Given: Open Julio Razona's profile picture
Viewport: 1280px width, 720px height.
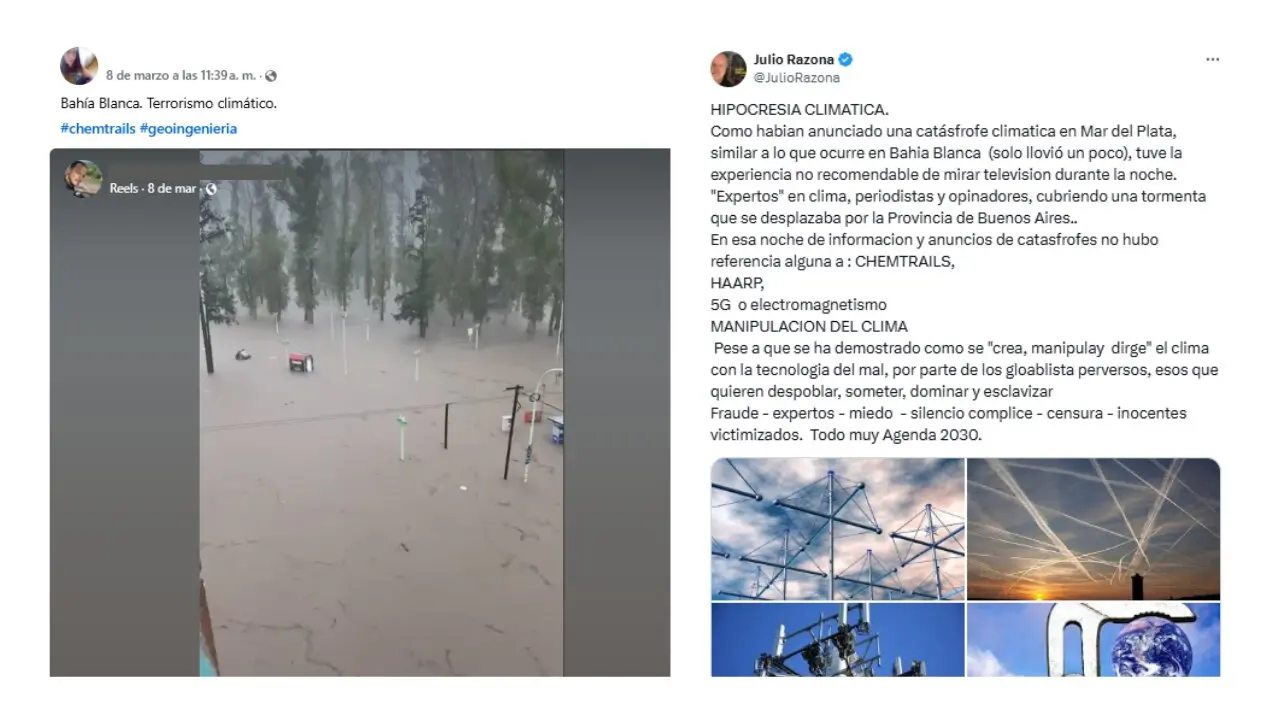Looking at the screenshot, I should point(728,68).
